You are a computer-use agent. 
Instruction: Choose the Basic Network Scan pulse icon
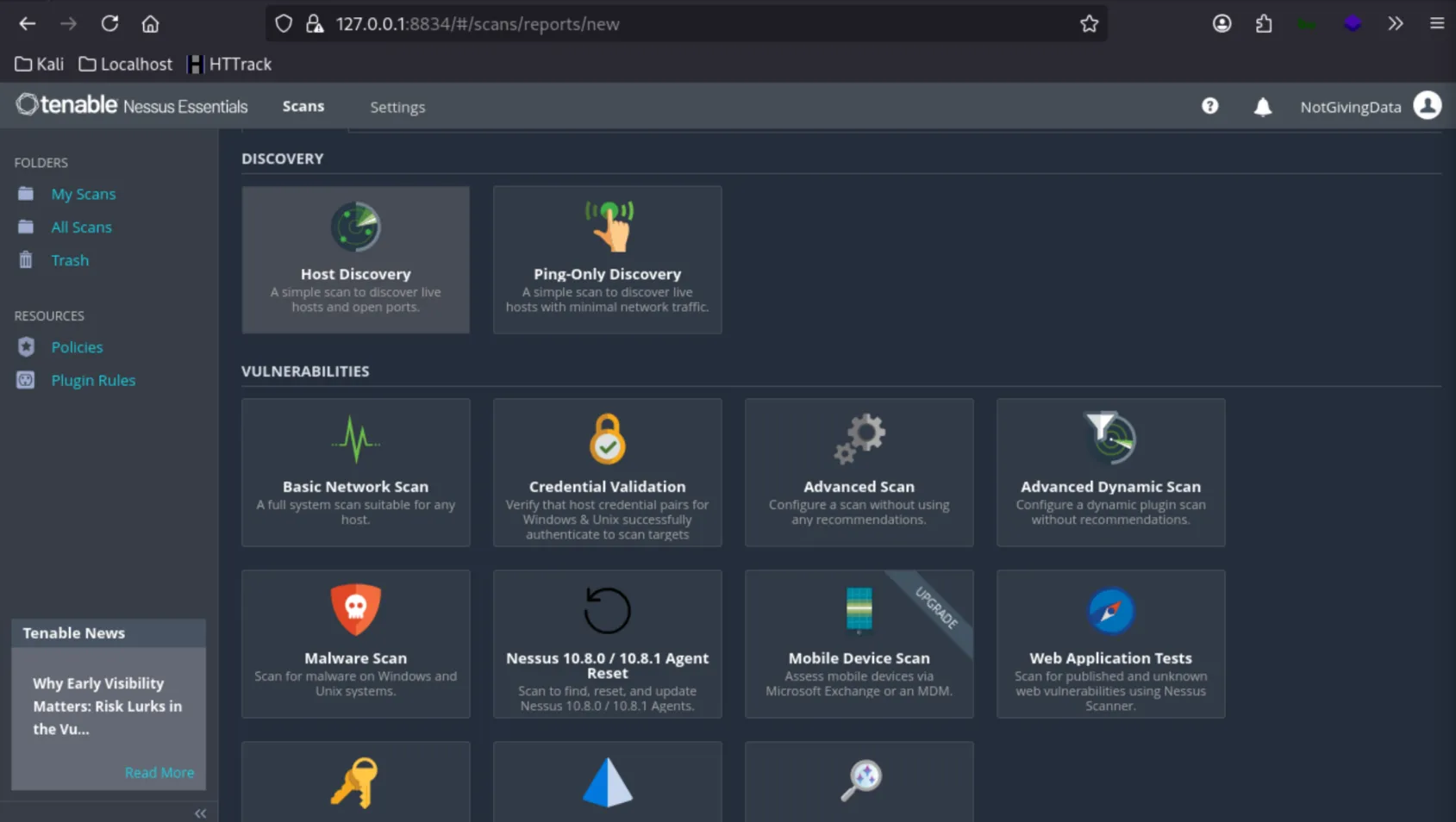(x=355, y=439)
